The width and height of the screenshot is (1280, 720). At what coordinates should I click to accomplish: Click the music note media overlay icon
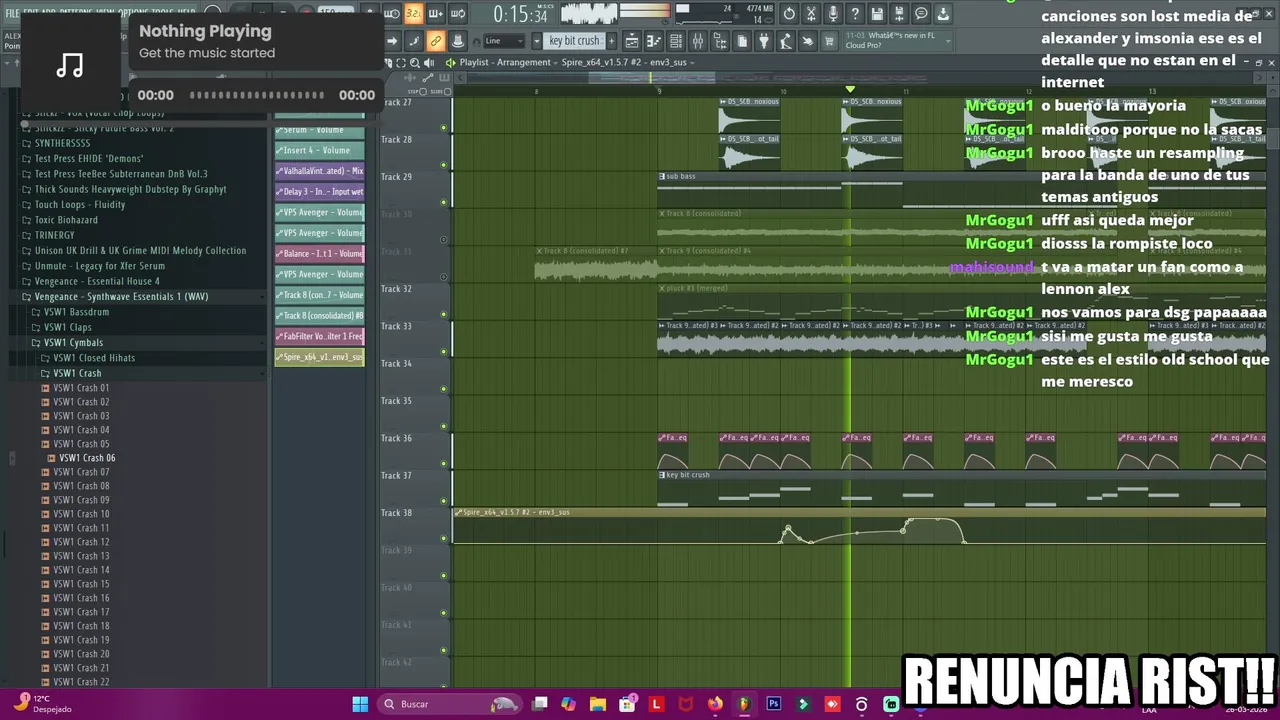pos(70,66)
